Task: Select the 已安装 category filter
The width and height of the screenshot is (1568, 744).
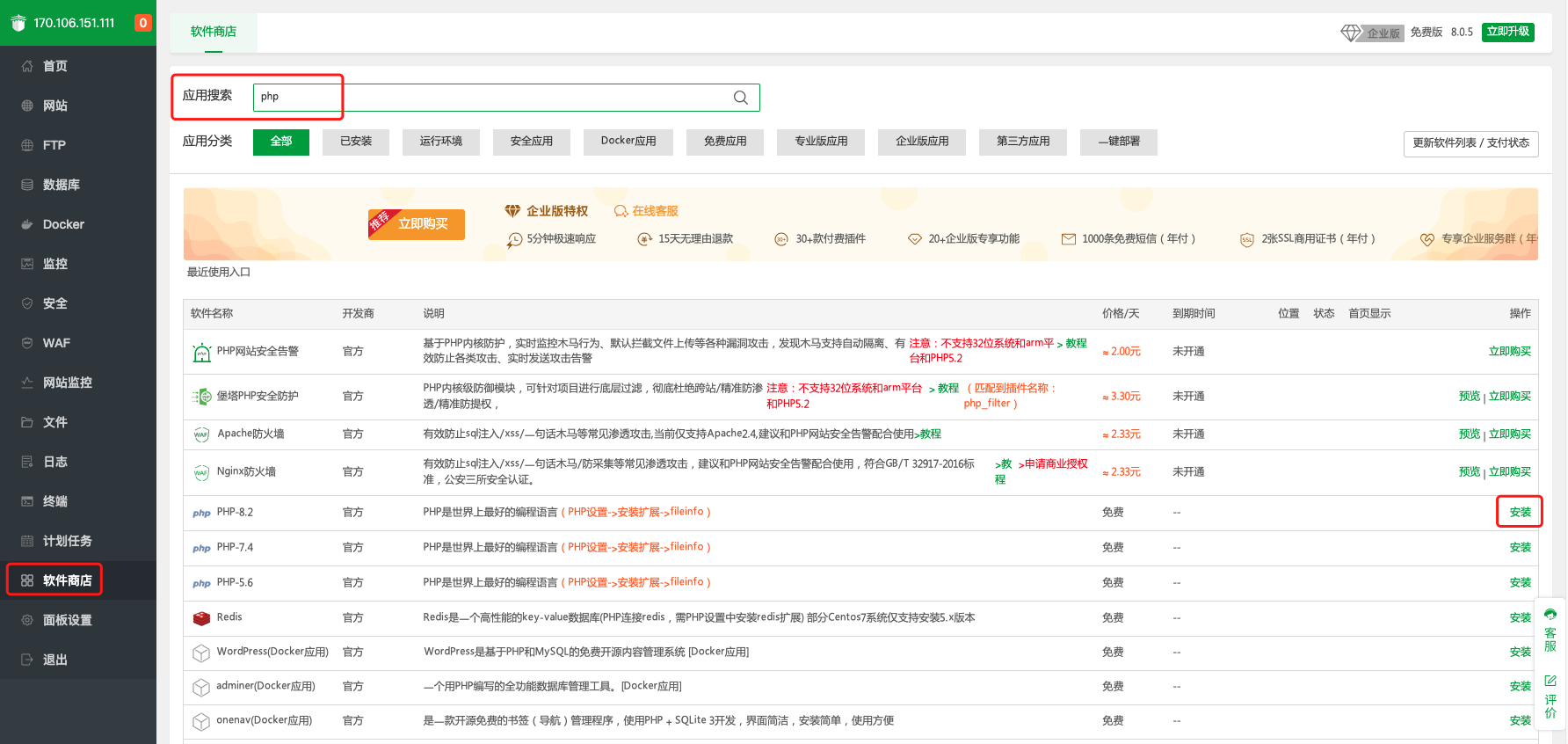Action: pos(356,142)
